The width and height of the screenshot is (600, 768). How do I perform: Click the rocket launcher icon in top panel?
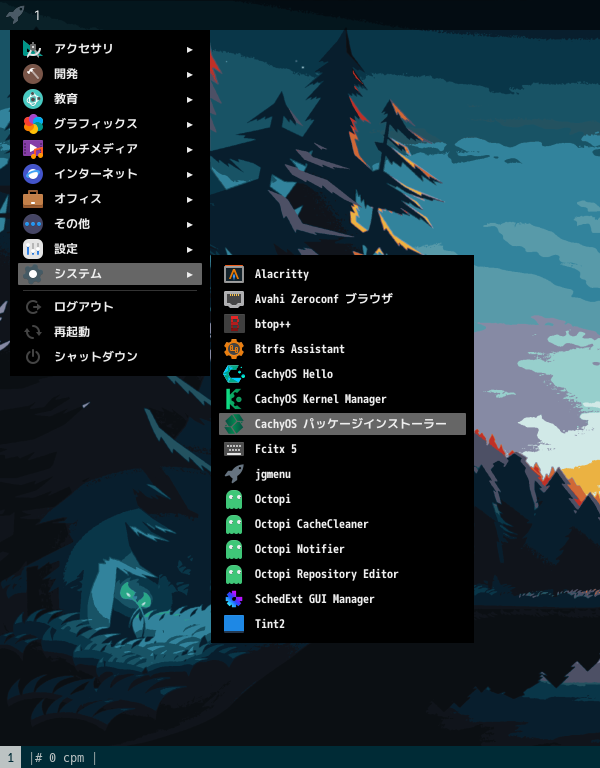15,14
